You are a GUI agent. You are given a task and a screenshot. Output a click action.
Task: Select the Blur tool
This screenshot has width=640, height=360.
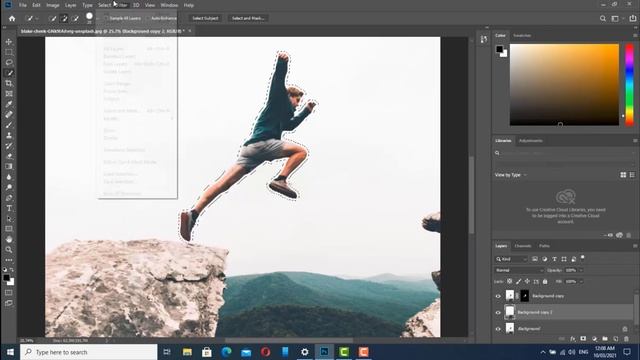9,177
